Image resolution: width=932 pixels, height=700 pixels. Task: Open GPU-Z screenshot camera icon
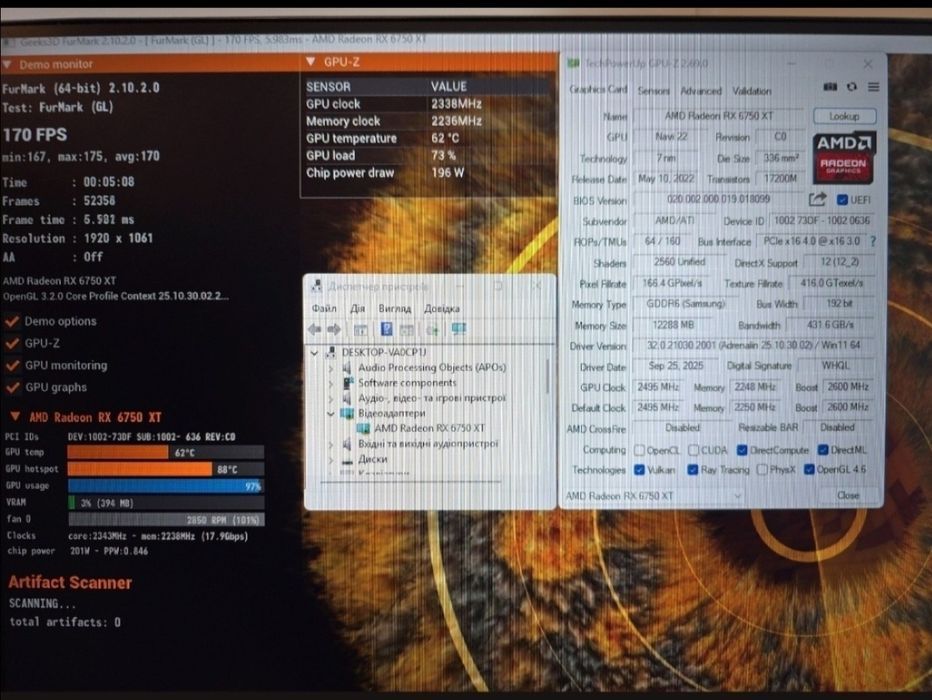pos(830,87)
